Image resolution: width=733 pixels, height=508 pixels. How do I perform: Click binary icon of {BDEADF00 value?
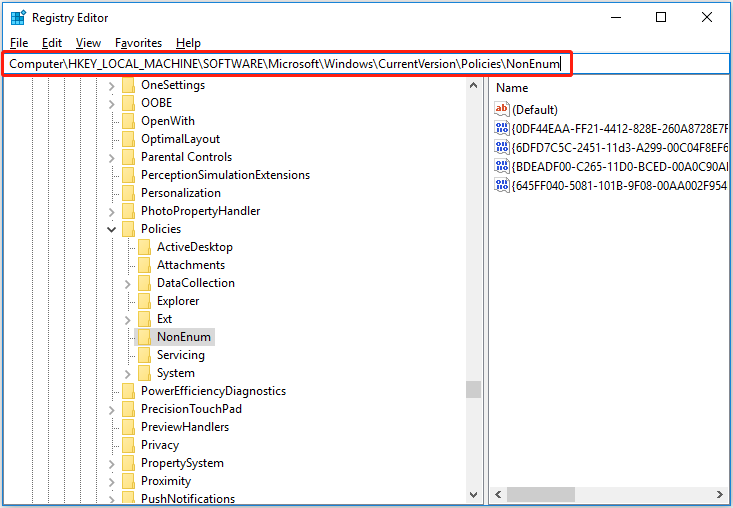(502, 166)
